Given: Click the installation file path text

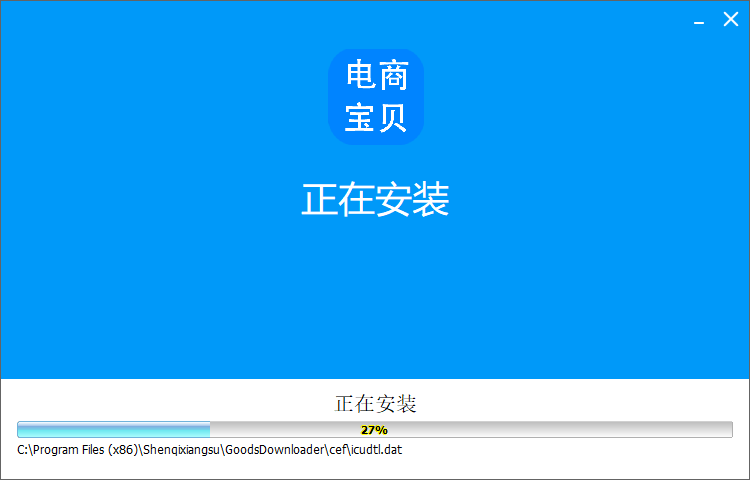Looking at the screenshot, I should click(210, 450).
